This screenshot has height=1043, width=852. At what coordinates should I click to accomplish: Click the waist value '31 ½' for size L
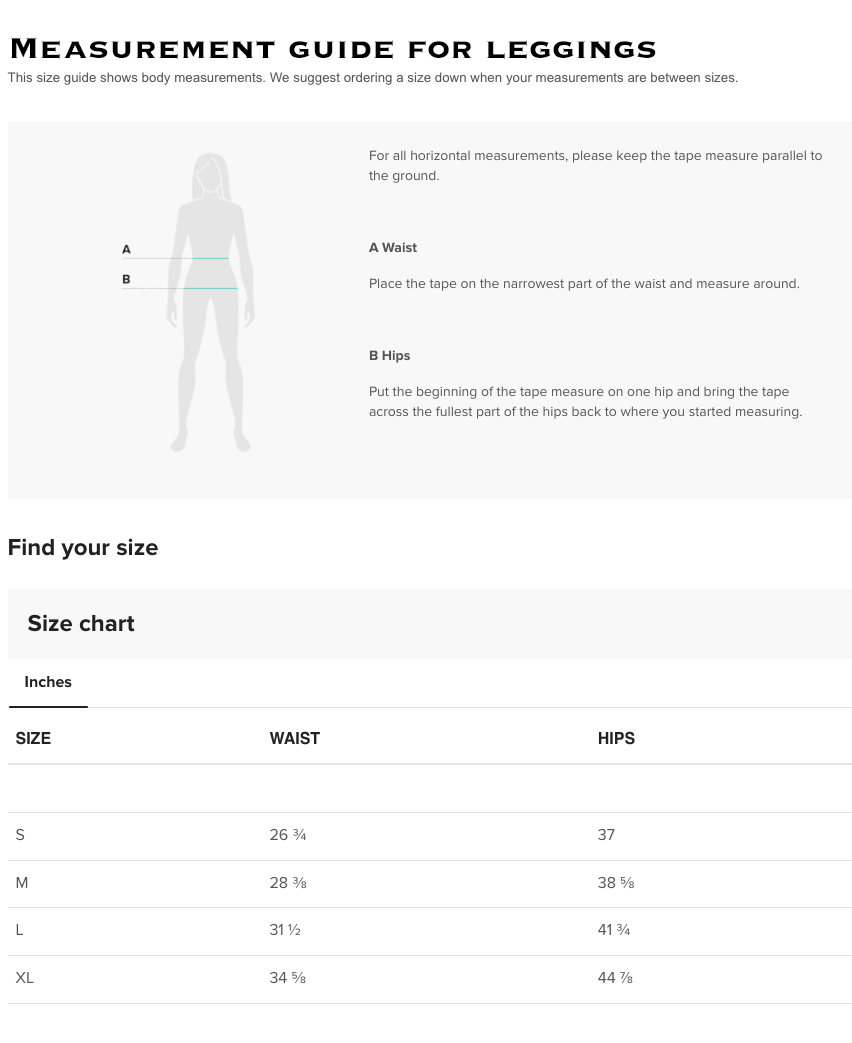coord(285,930)
